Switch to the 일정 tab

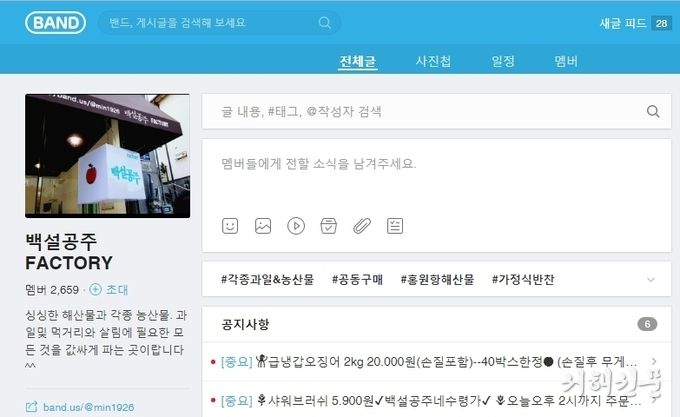click(x=503, y=61)
